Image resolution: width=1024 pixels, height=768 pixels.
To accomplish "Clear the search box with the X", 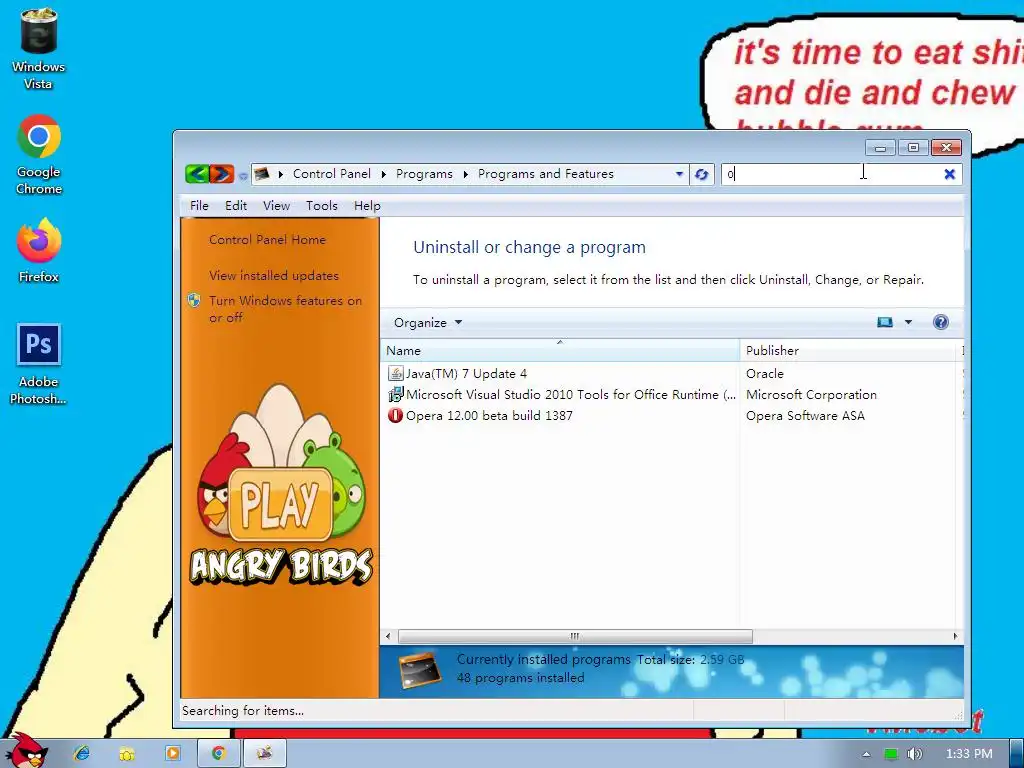I will tap(950, 174).
